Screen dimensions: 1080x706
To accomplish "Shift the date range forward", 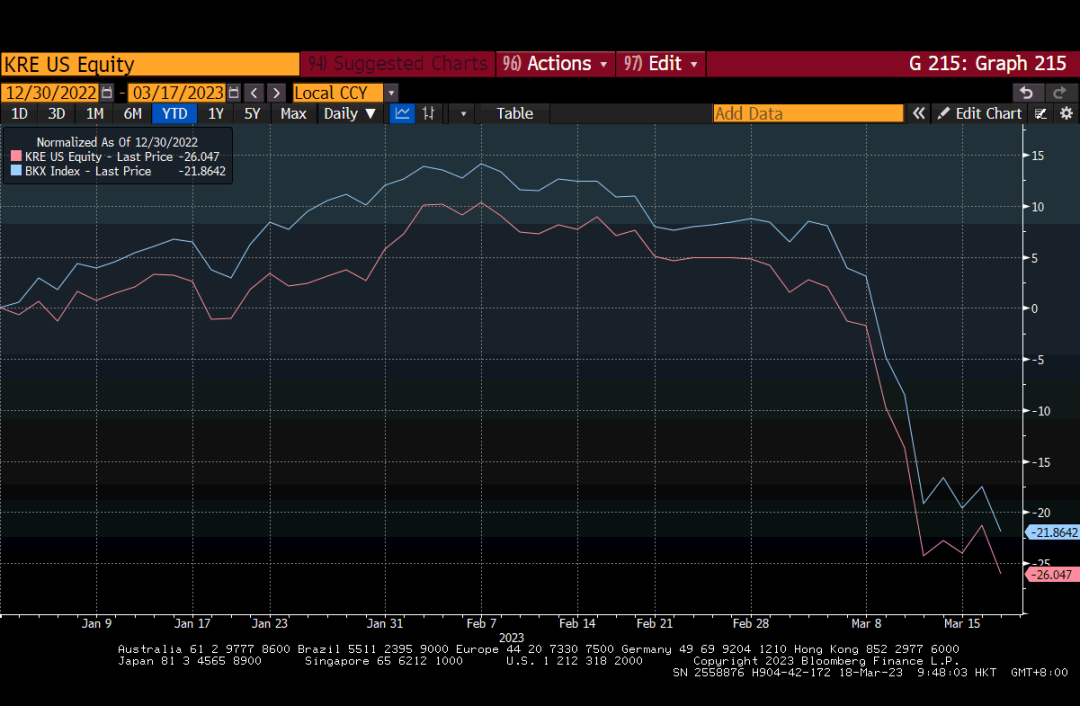I will pyautogui.click(x=276, y=92).
